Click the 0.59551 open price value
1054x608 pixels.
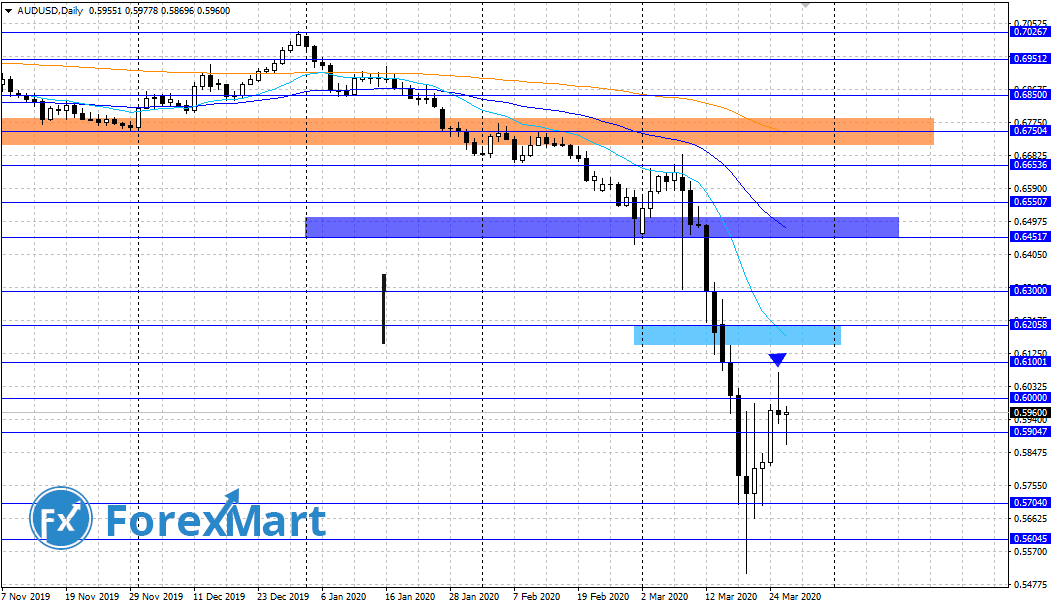point(105,11)
